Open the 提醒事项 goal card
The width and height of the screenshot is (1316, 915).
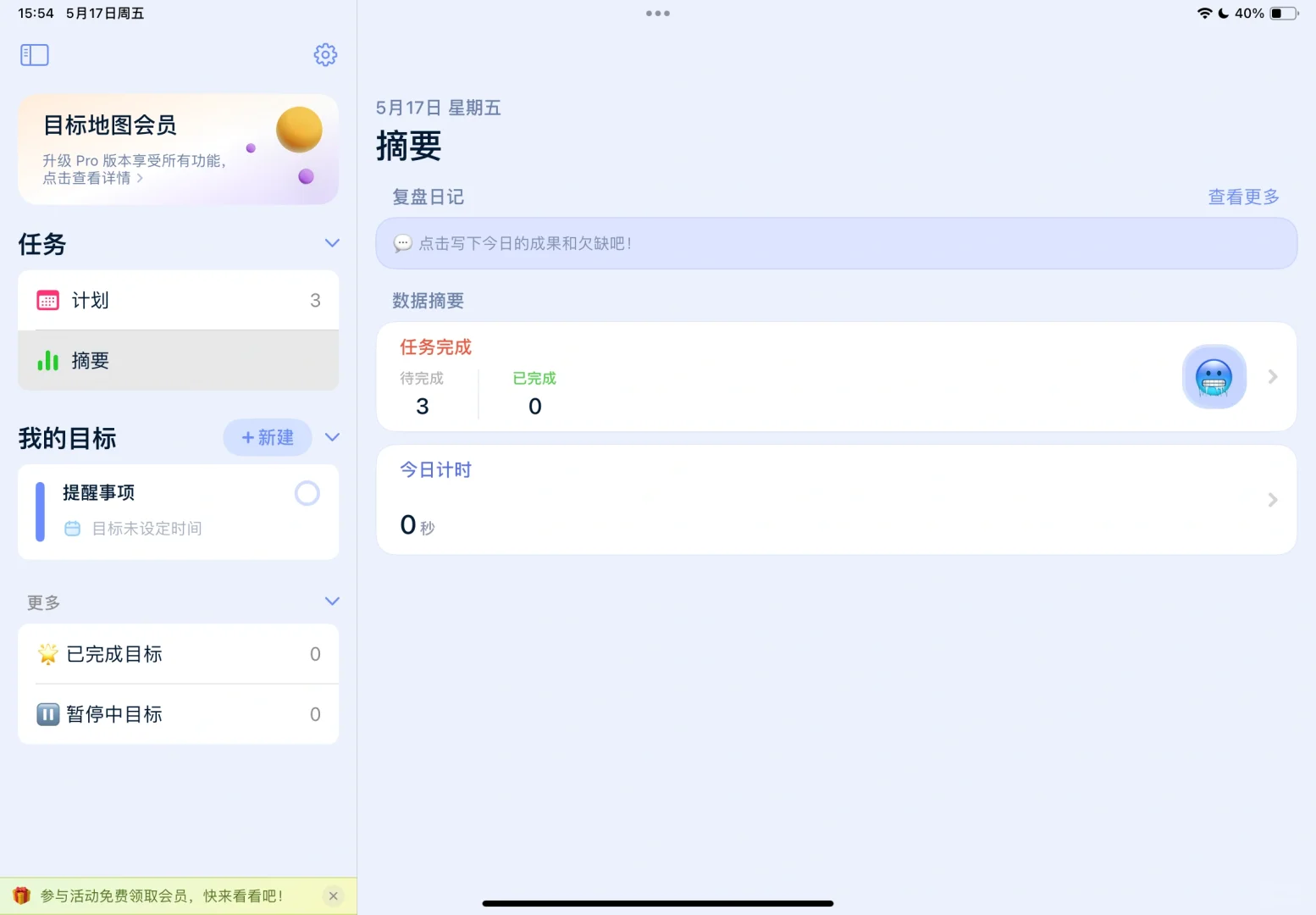click(178, 512)
